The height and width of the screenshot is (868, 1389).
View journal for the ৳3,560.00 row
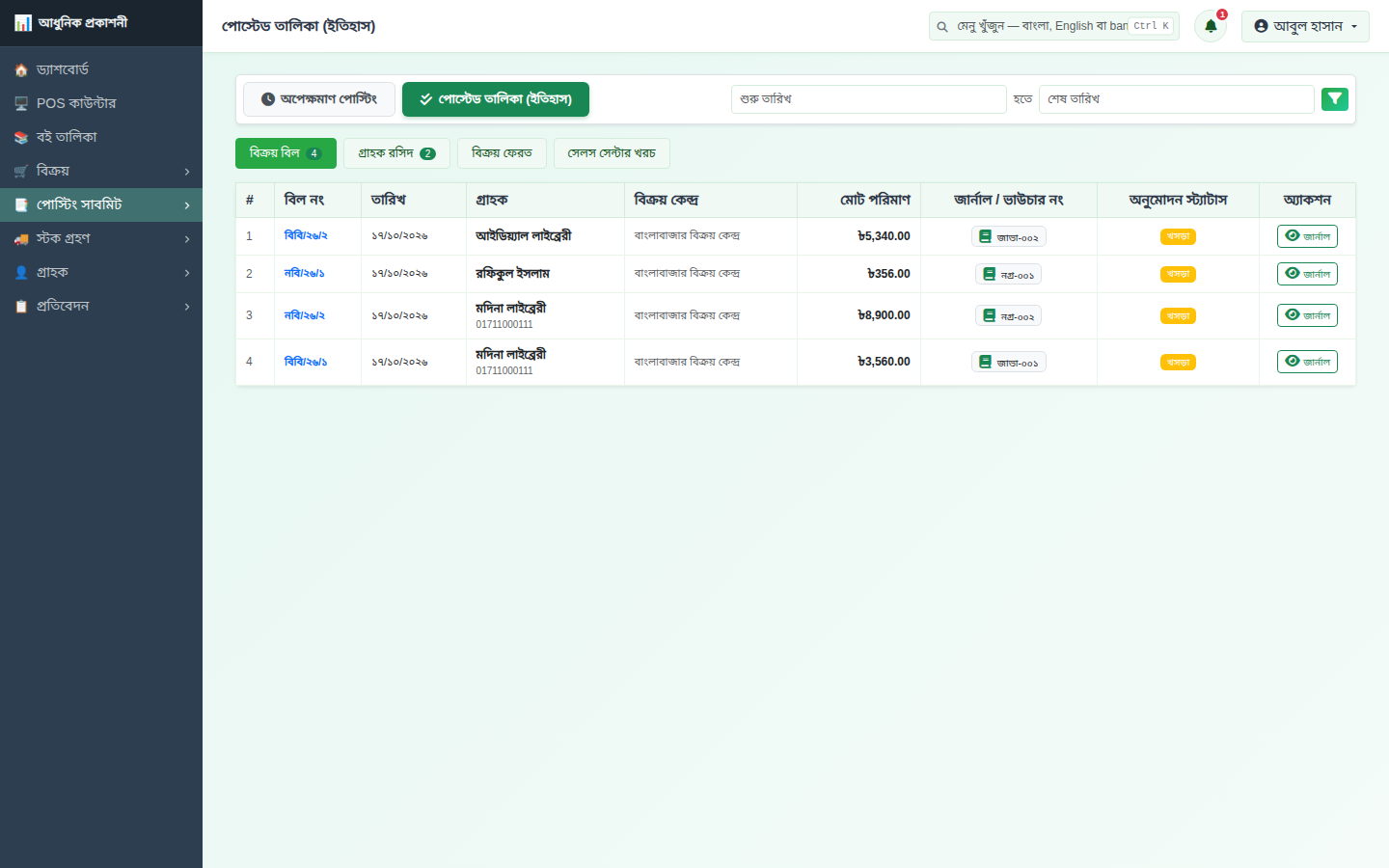(1307, 362)
